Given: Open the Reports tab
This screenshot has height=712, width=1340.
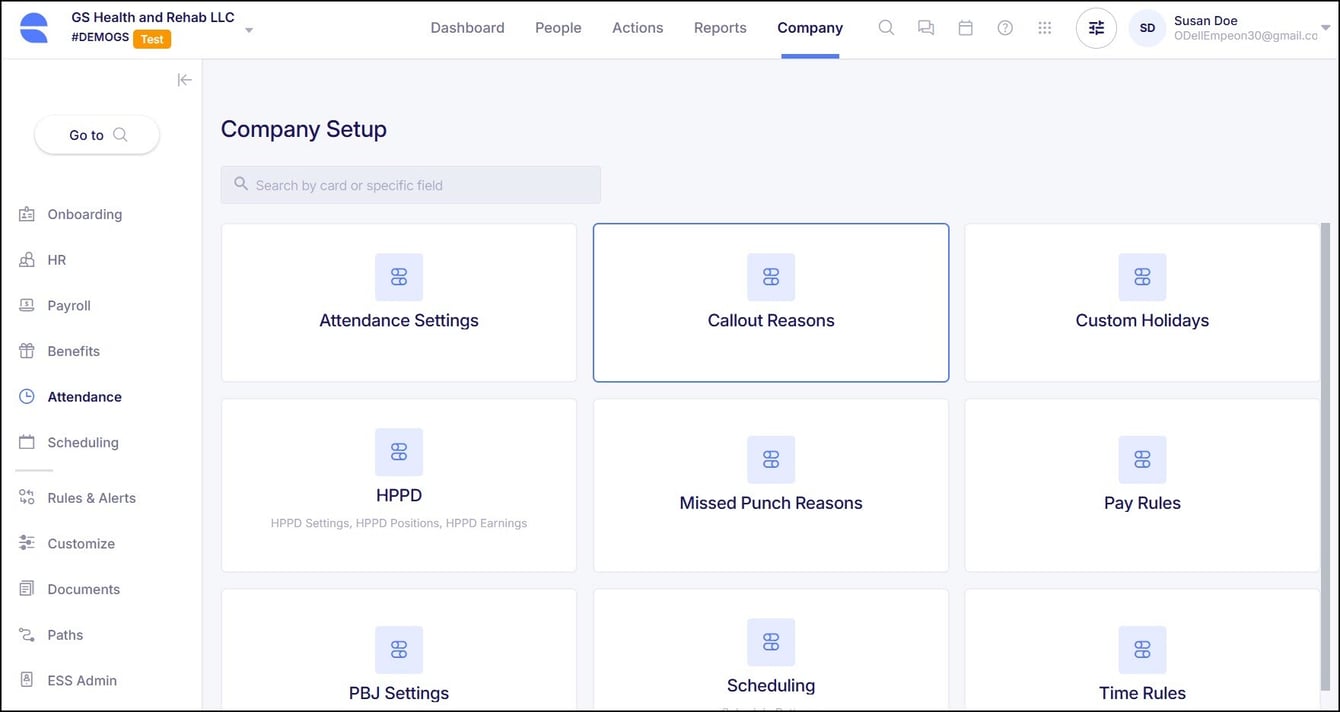Looking at the screenshot, I should click(720, 28).
